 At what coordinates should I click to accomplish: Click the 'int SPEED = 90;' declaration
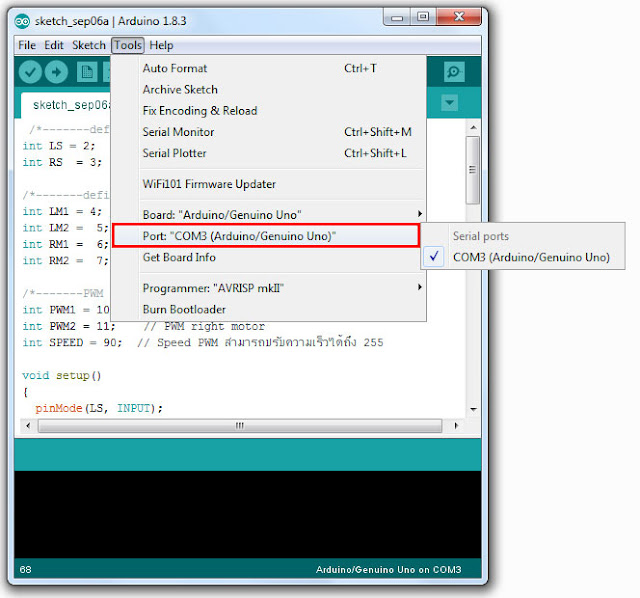72,342
